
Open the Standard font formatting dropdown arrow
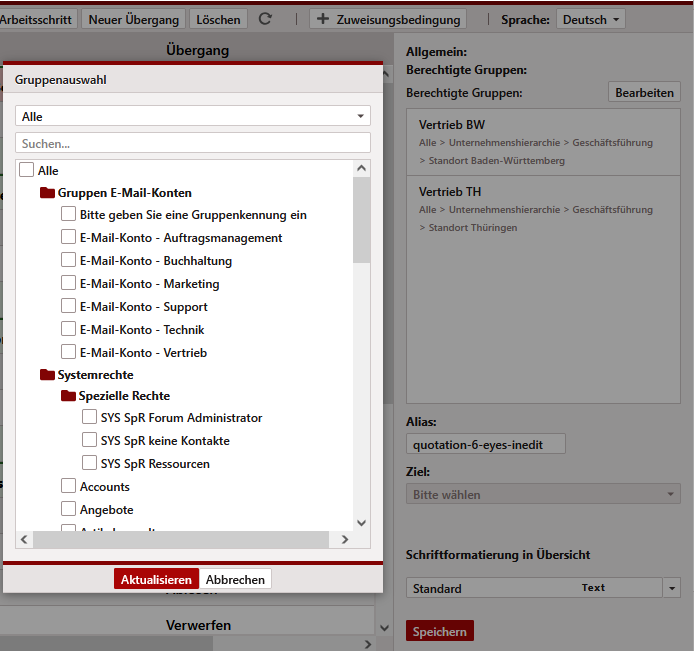coord(671,588)
